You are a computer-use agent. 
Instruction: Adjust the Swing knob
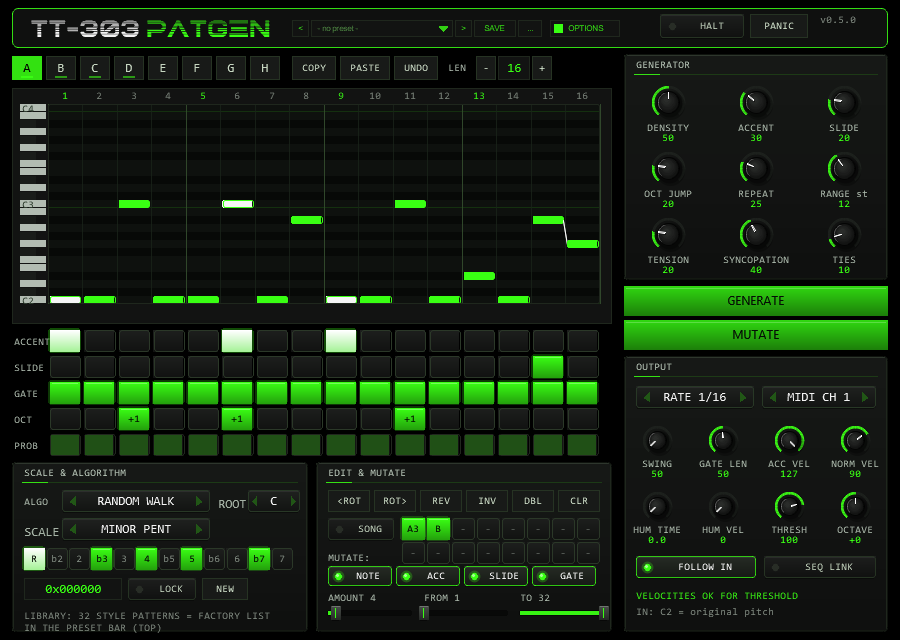656,441
